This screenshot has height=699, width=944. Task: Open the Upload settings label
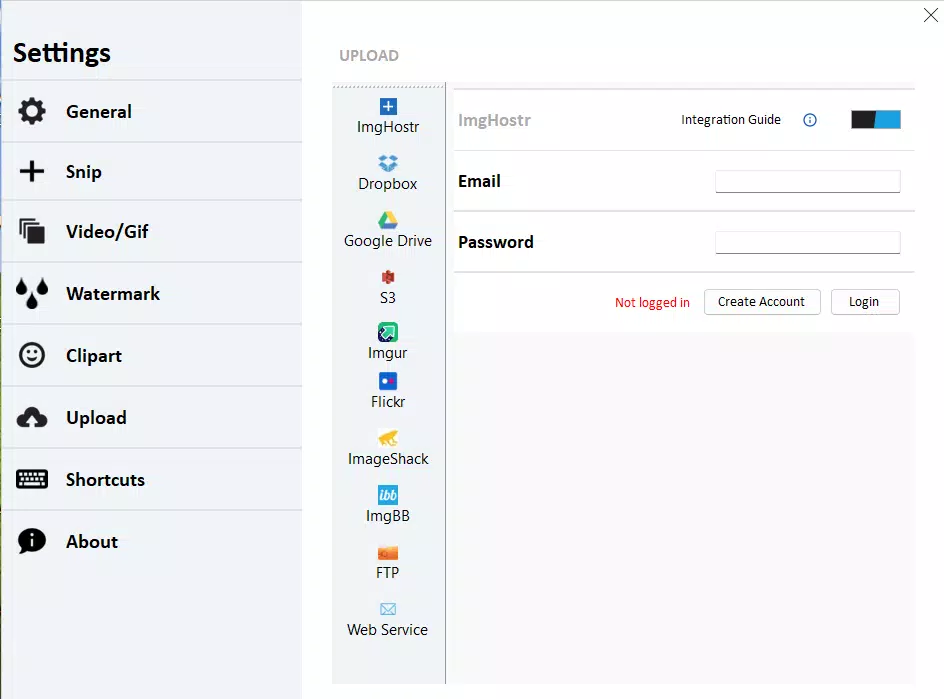(96, 418)
